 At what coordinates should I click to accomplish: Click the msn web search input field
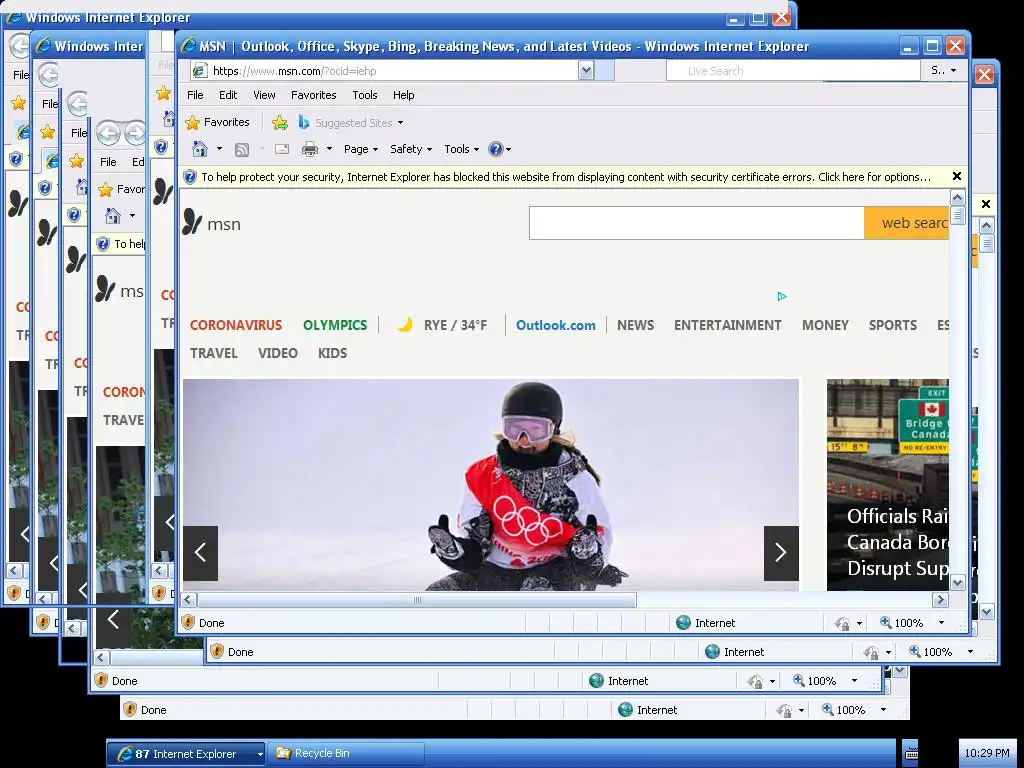pos(696,223)
